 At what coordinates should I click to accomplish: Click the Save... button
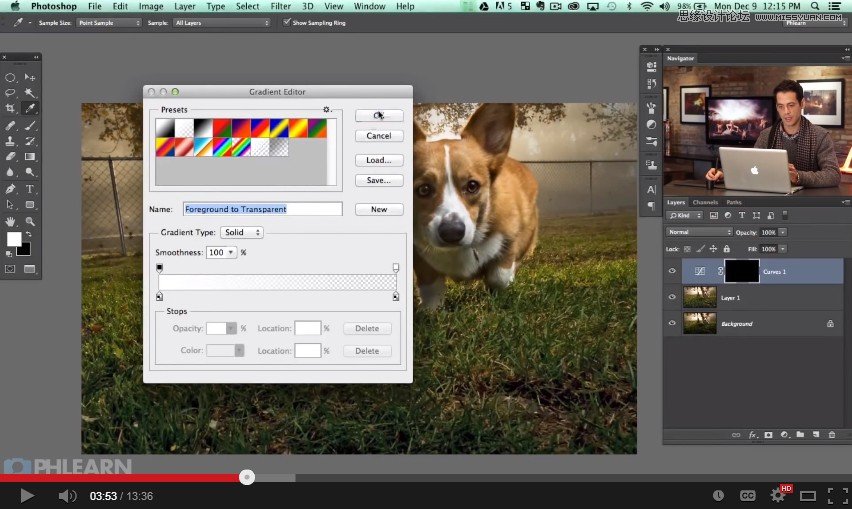click(x=379, y=180)
